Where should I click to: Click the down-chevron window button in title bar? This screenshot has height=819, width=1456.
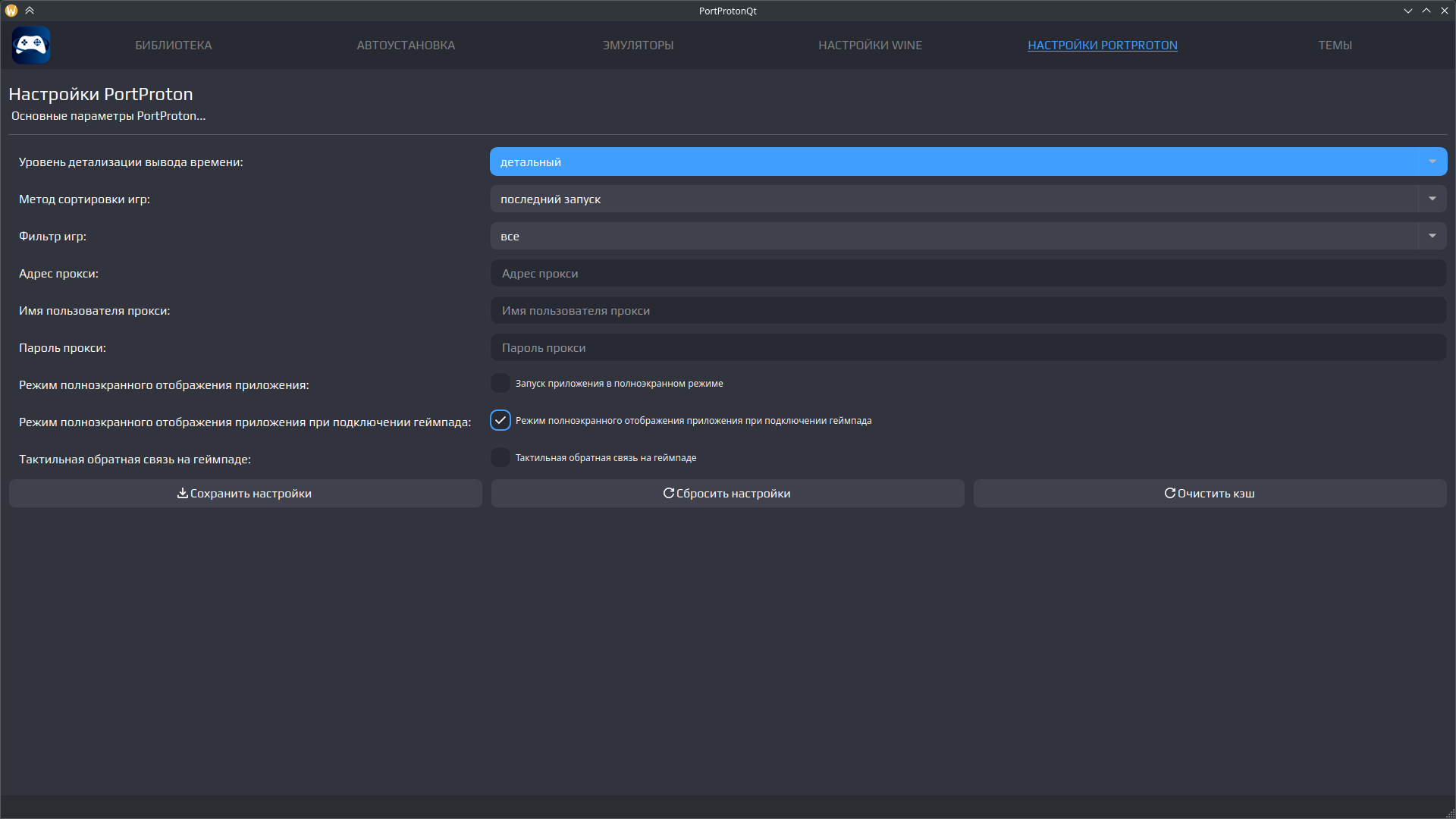click(x=1408, y=11)
